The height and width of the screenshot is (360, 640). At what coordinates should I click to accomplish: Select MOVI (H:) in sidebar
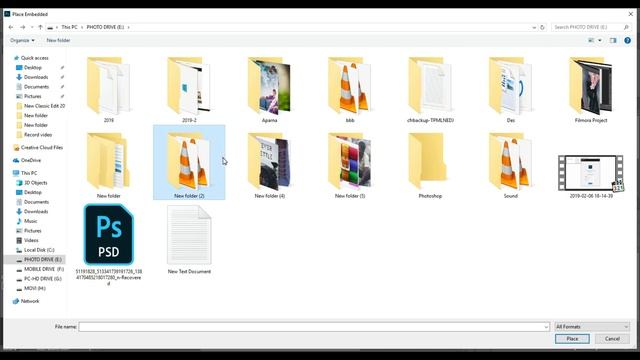click(x=34, y=288)
